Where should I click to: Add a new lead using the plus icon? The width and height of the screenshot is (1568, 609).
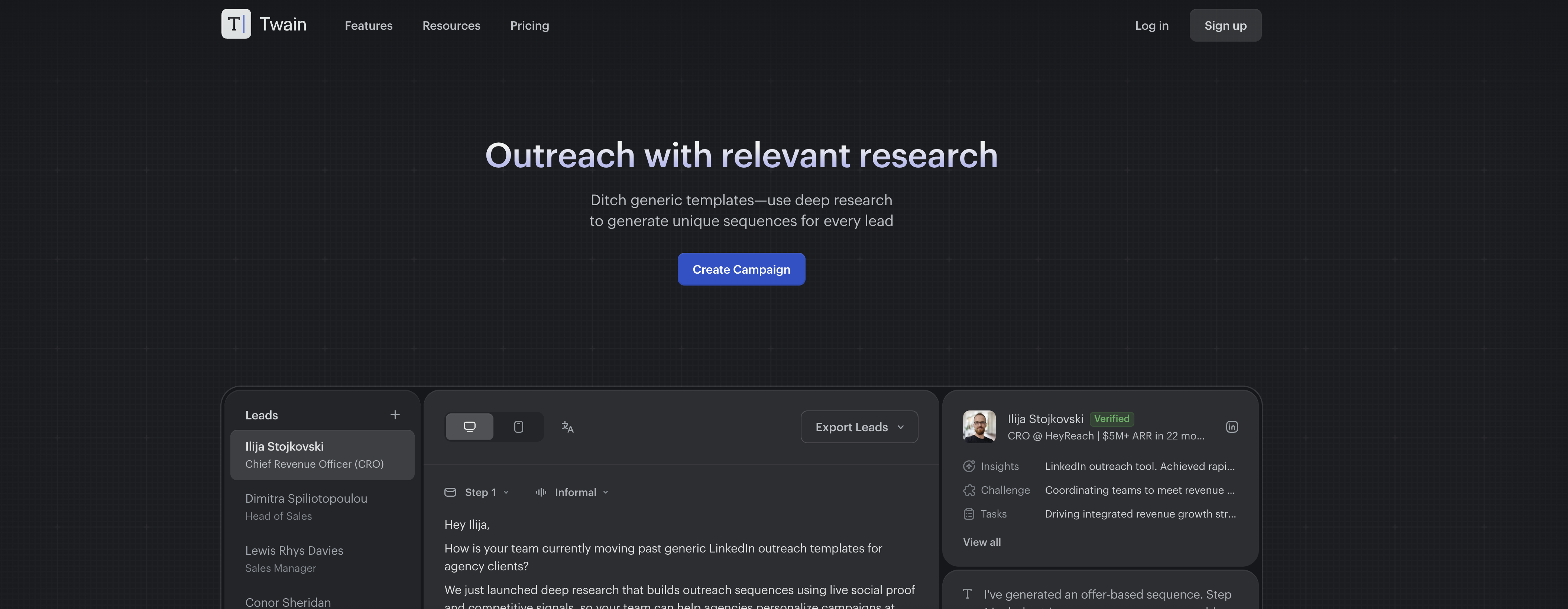coord(395,415)
